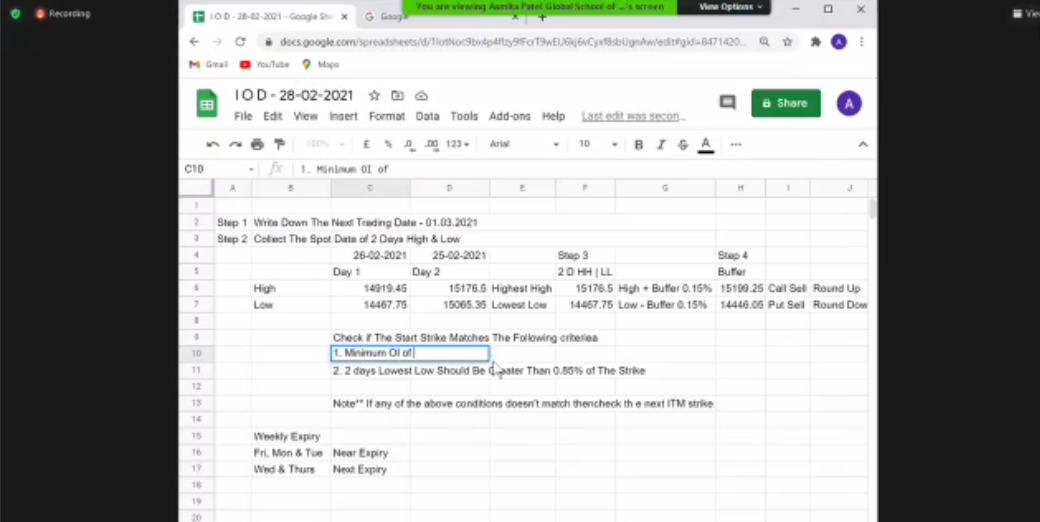Open the Arial font dropdown
This screenshot has height=522, width=1040.
pos(524,144)
